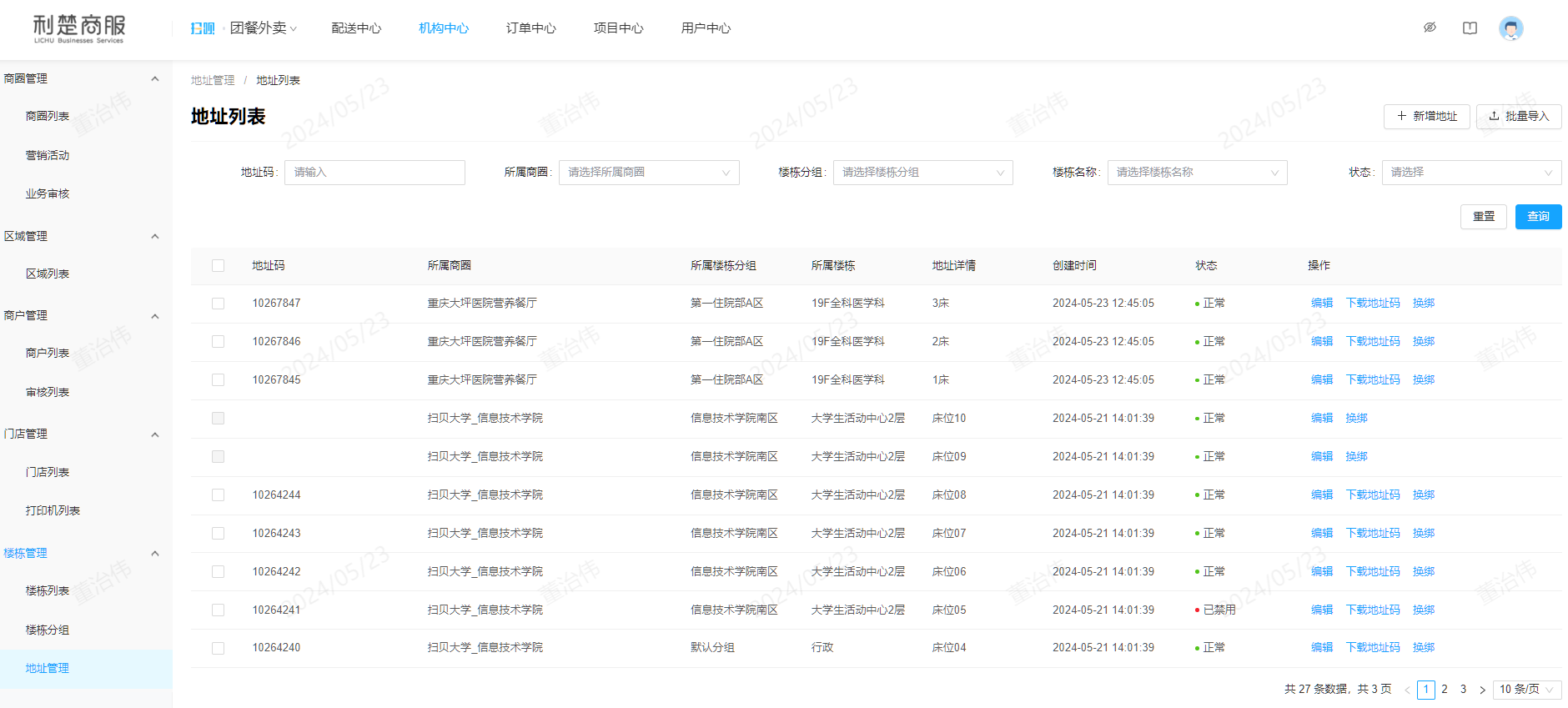
Task: Click 换绑 for the 床位10 row
Action: (x=1356, y=419)
